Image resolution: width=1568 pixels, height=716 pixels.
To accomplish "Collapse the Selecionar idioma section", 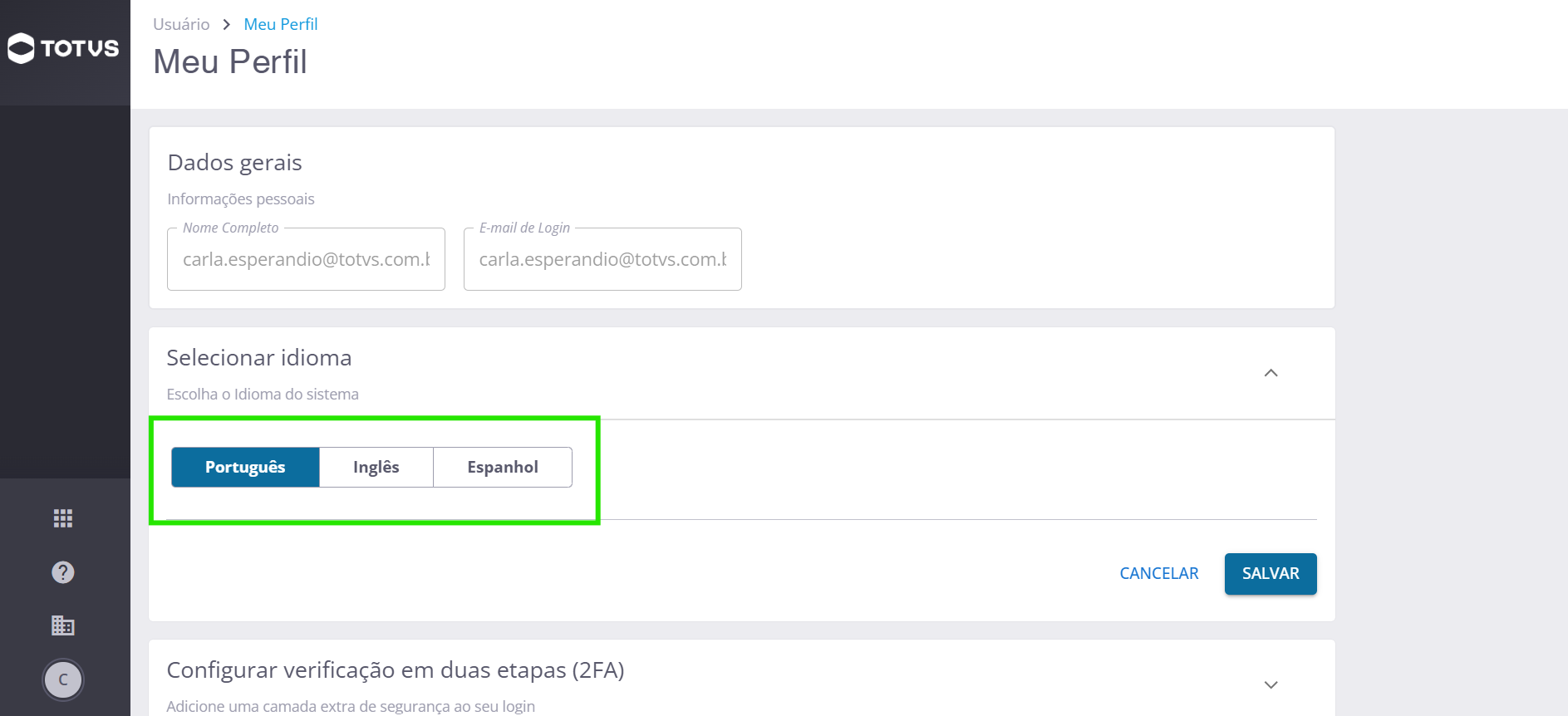I will click(1271, 373).
